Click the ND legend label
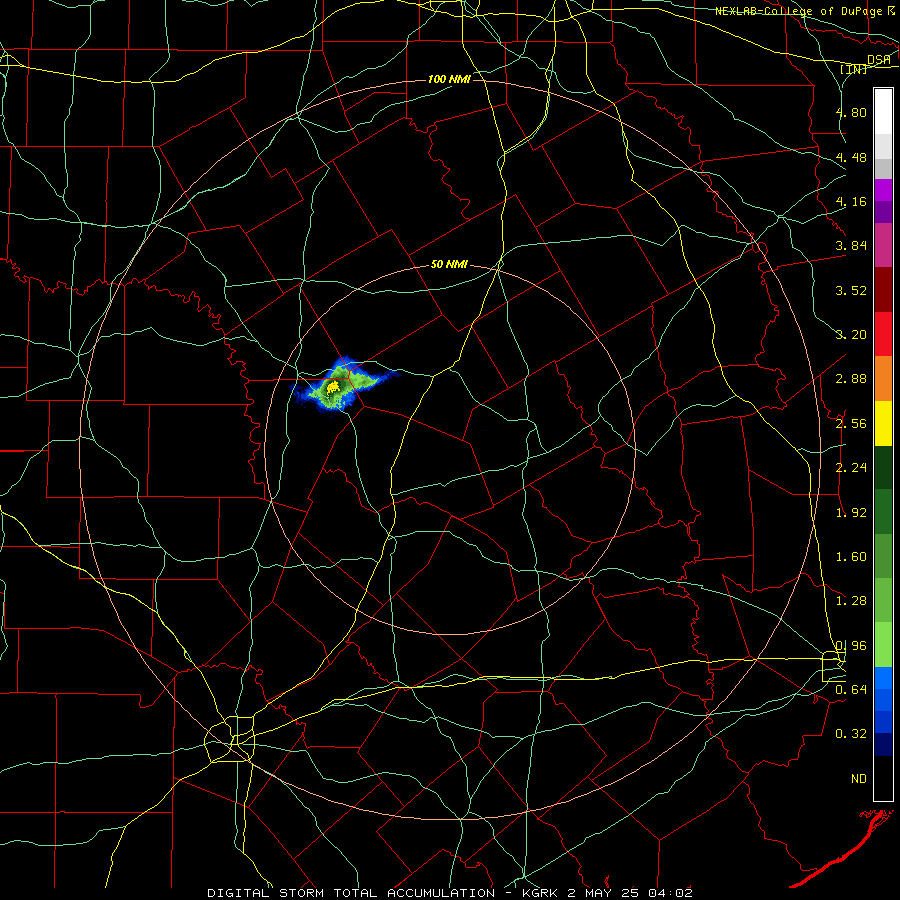 coord(859,779)
